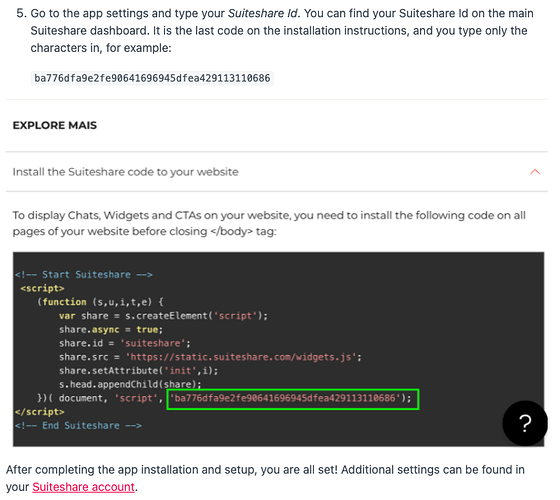The image size is (560, 500).
Task: Click the 'After completing the app installation' paragraph
Action: [x=265, y=478]
